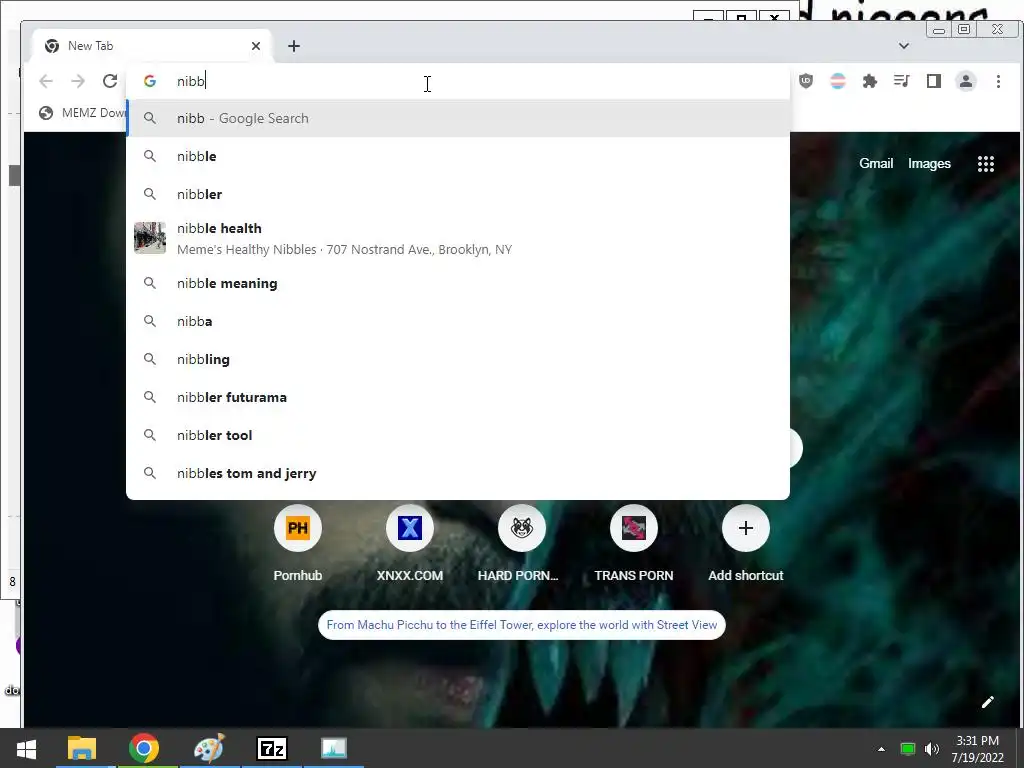Choose the 'nibble' suggestion
The height and width of the screenshot is (768, 1024).
(x=458, y=156)
